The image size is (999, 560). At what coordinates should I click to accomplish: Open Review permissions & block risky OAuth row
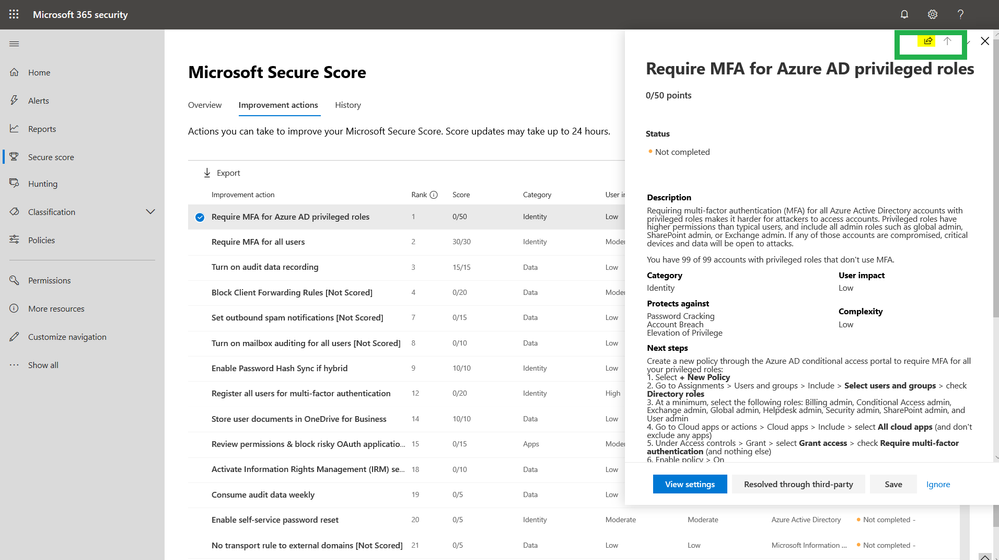(406, 444)
